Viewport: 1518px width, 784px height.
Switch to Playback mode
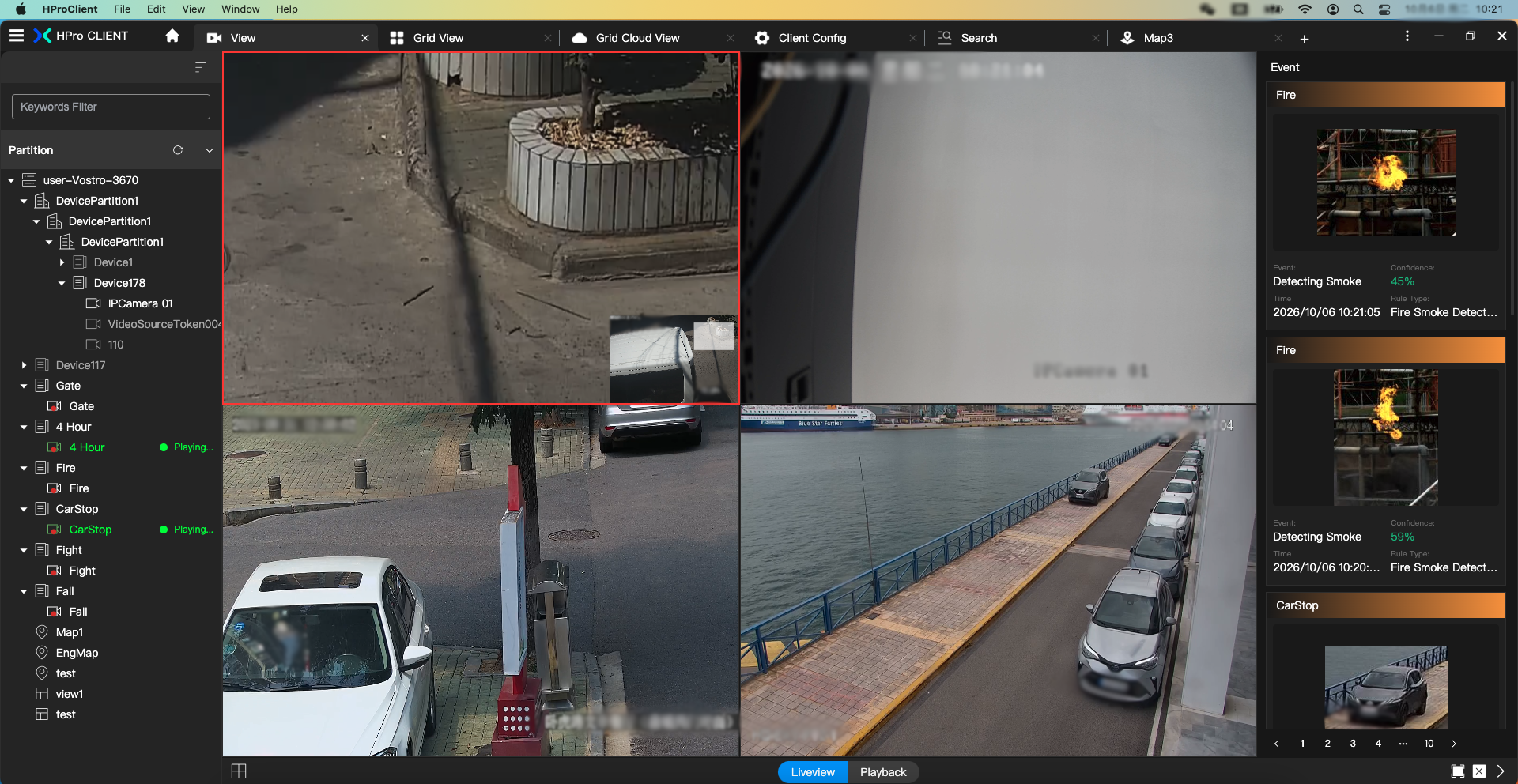(883, 772)
